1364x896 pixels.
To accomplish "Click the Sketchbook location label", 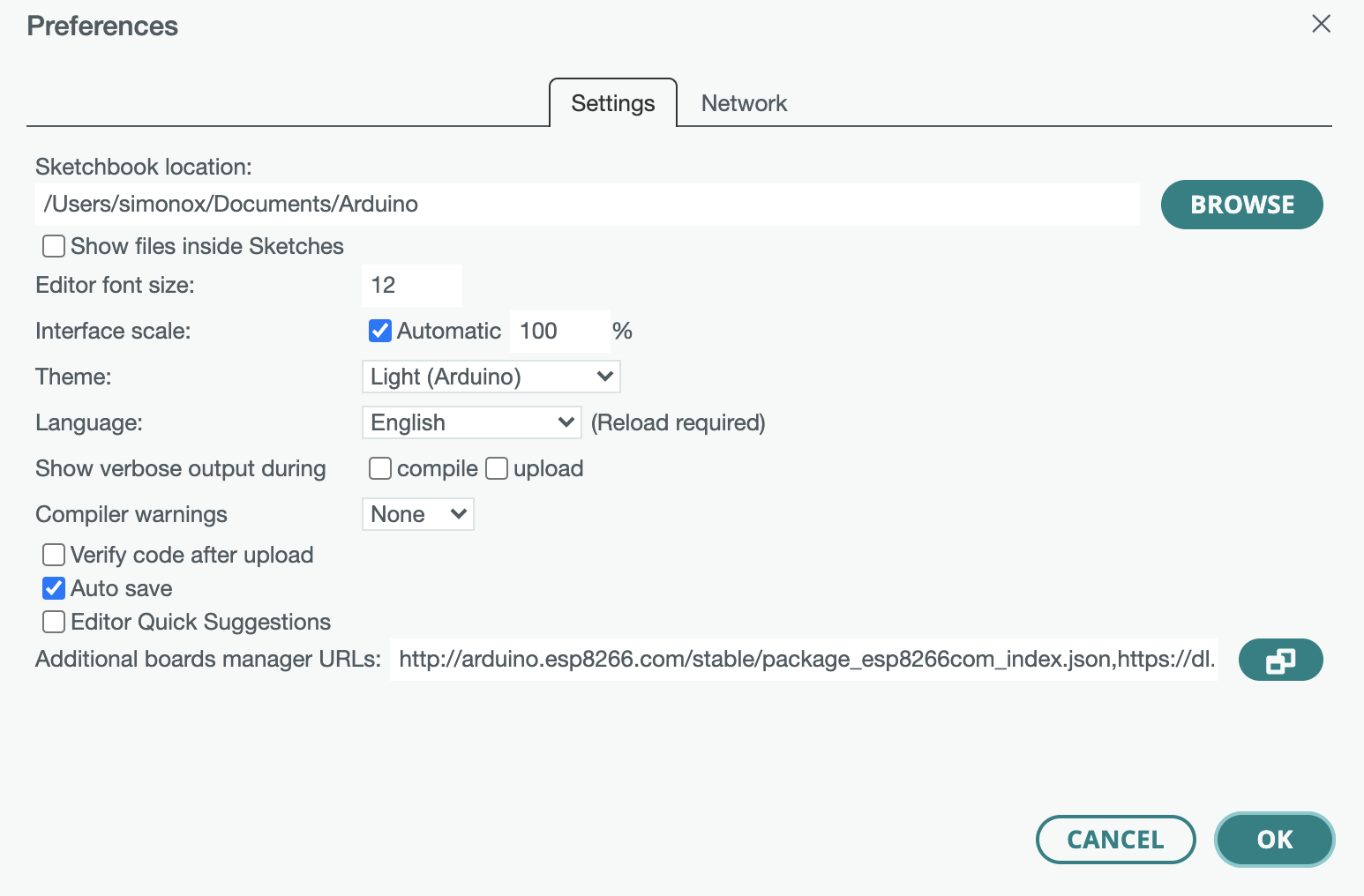I will tap(144, 167).
